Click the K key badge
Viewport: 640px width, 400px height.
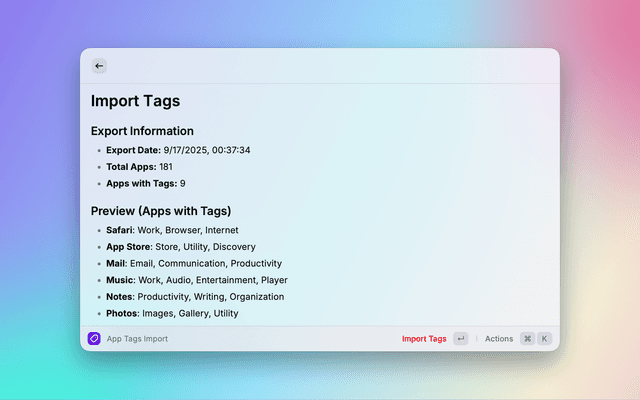(x=545, y=339)
